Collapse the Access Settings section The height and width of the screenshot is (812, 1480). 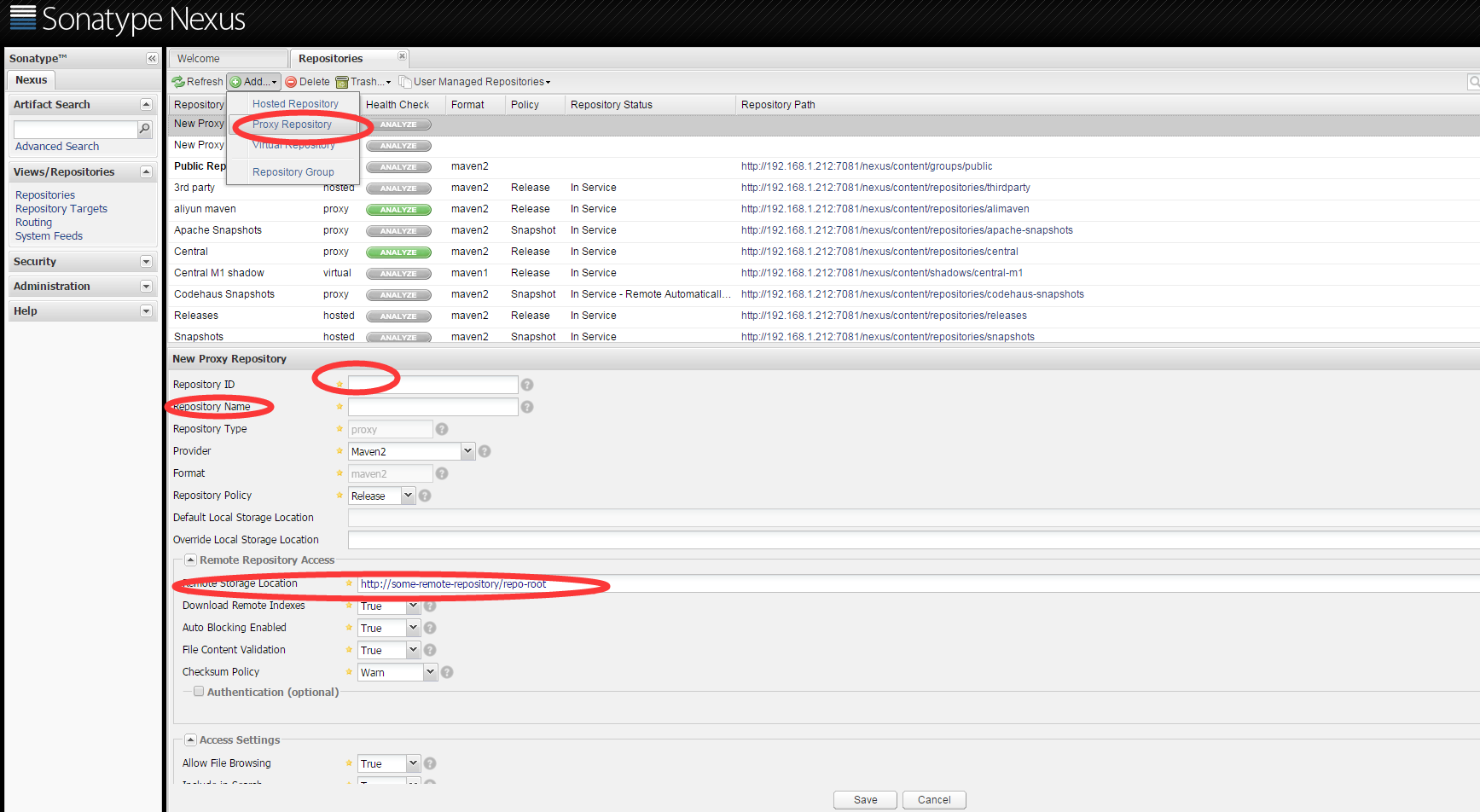coord(191,740)
